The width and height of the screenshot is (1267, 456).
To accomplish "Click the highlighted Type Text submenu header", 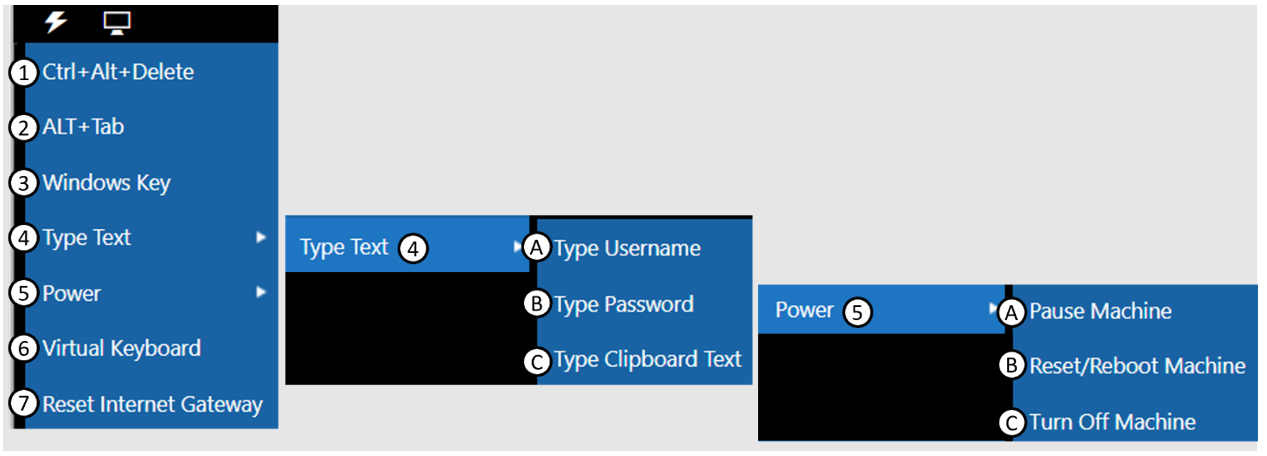I will coord(344,248).
